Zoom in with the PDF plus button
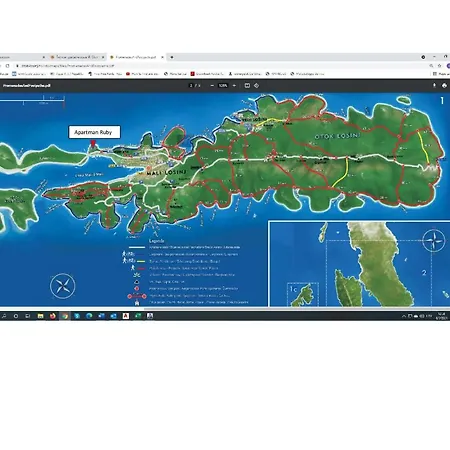450x450 pixels. (234, 86)
